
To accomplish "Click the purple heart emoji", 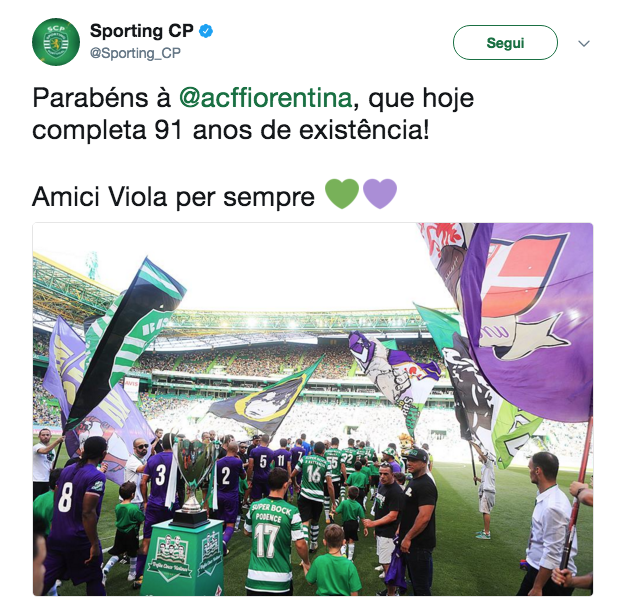I will 380,194.
